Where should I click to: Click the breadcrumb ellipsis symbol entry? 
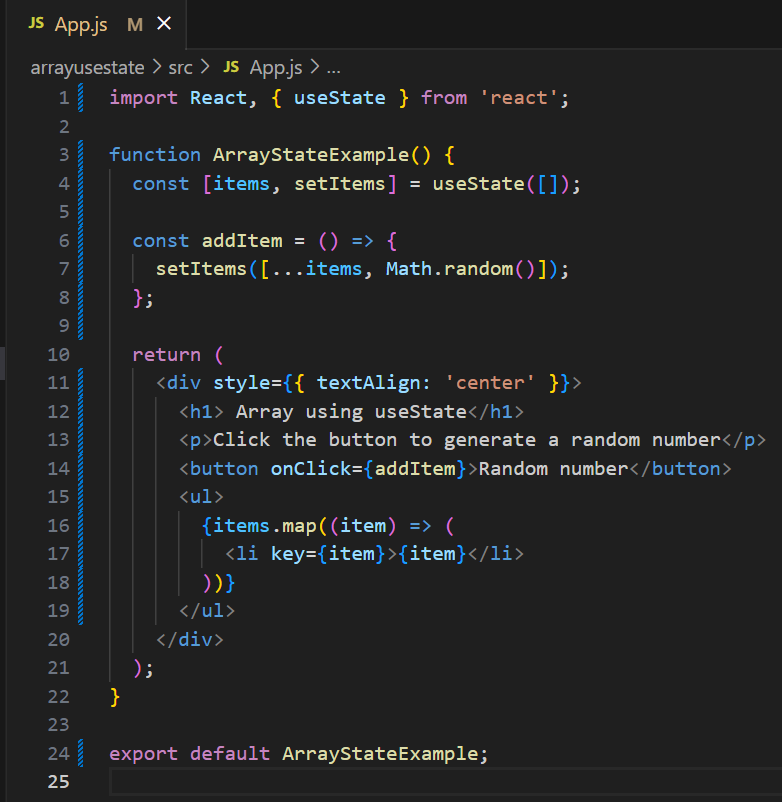point(334,68)
